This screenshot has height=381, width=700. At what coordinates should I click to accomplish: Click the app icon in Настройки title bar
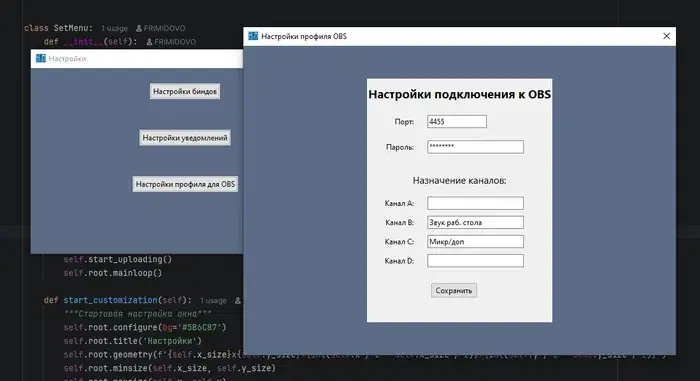click(41, 58)
